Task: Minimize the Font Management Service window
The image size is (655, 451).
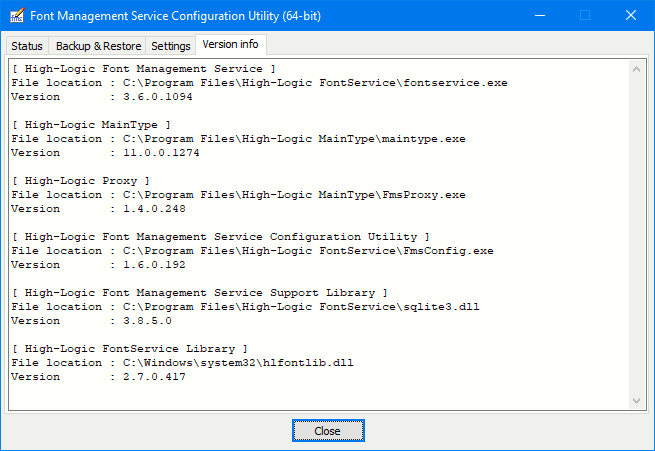Action: [x=541, y=16]
